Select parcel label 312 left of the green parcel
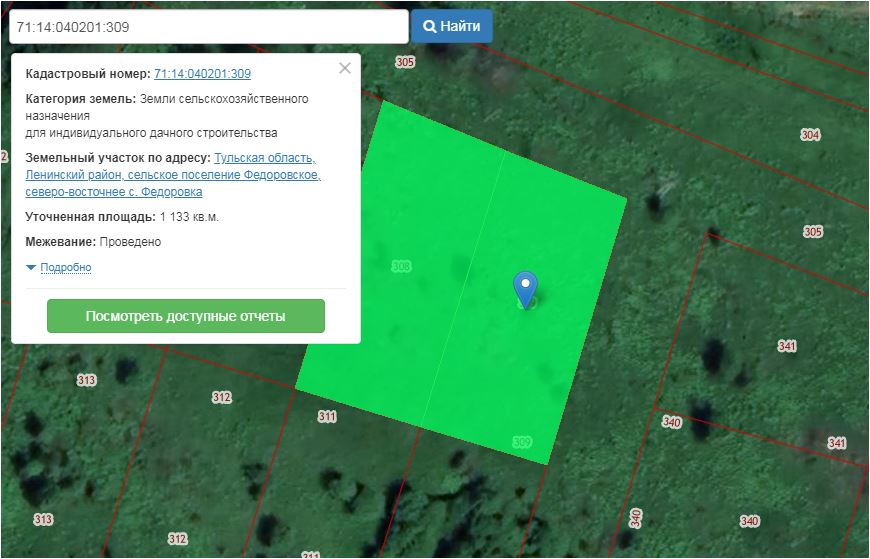 tap(221, 397)
